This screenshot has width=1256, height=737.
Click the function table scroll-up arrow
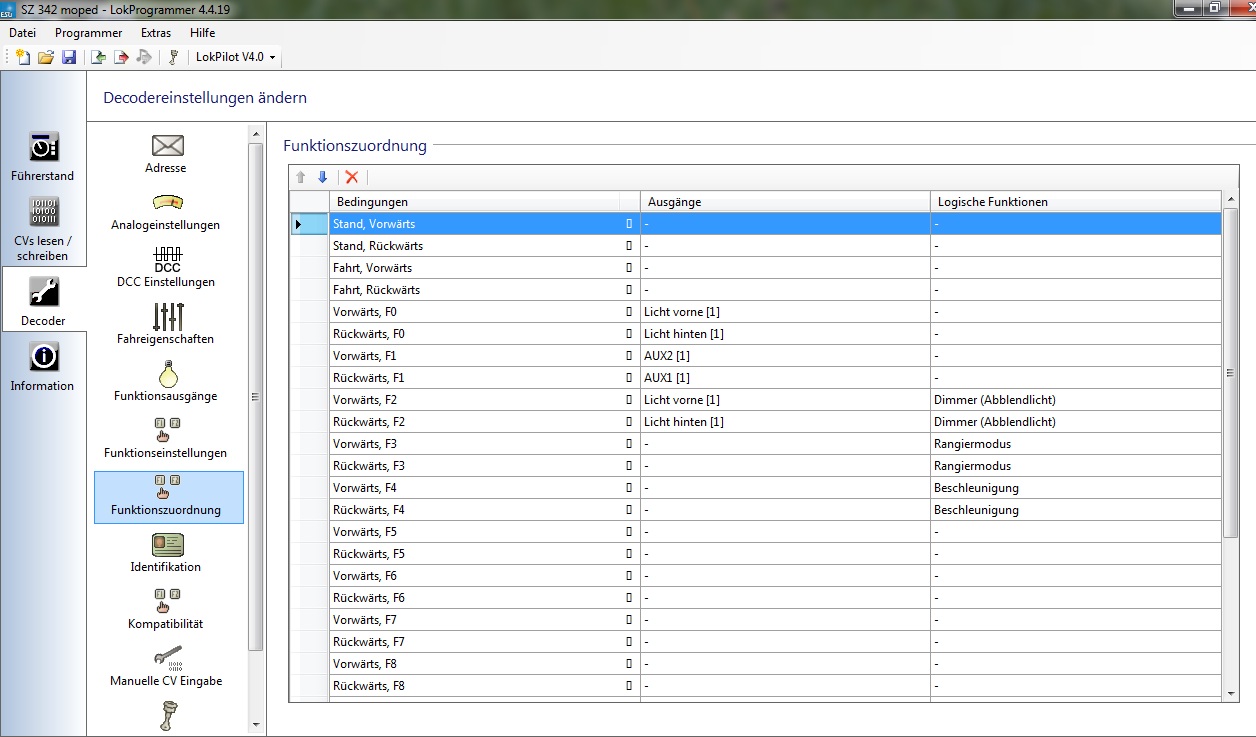[1230, 199]
